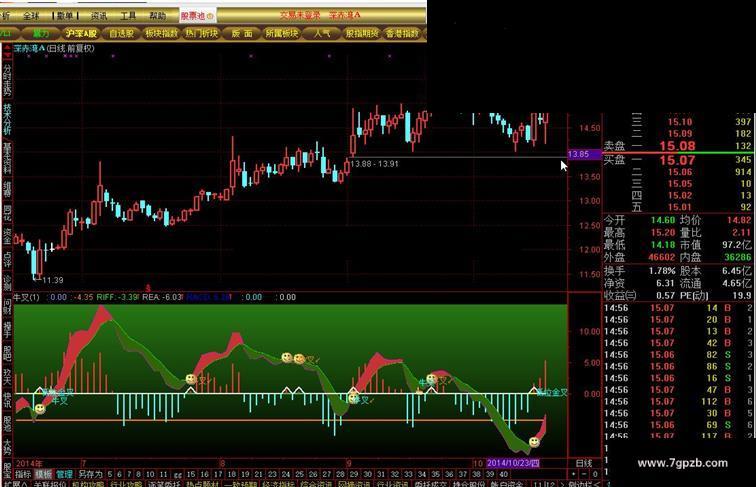Image resolution: width=756 pixels, height=487 pixels.
Task: Select indicator template number 10
Action: [150, 474]
